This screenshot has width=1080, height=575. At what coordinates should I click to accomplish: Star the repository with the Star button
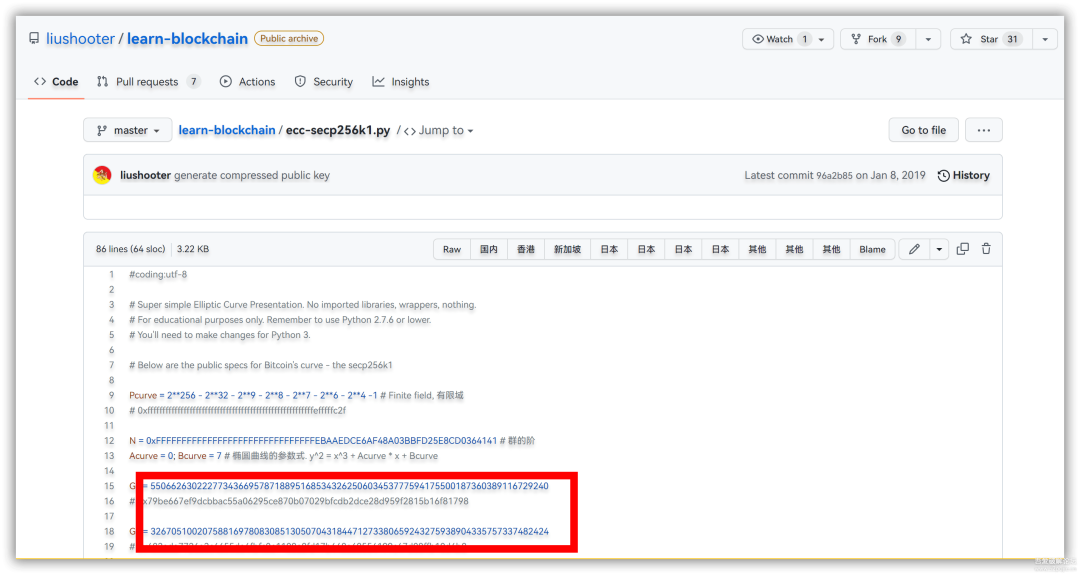coord(991,39)
